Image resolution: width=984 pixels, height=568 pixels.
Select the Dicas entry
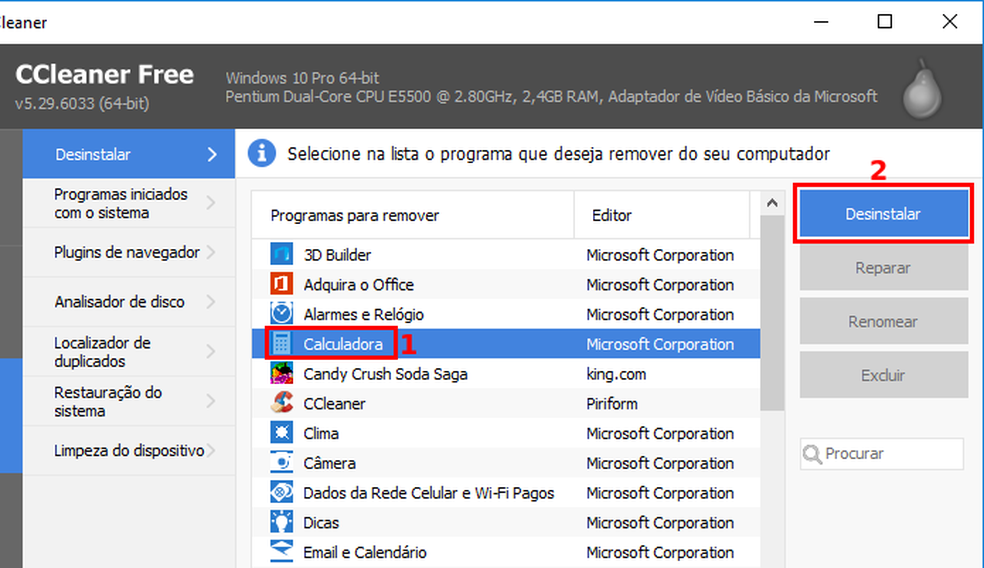pyautogui.click(x=506, y=522)
